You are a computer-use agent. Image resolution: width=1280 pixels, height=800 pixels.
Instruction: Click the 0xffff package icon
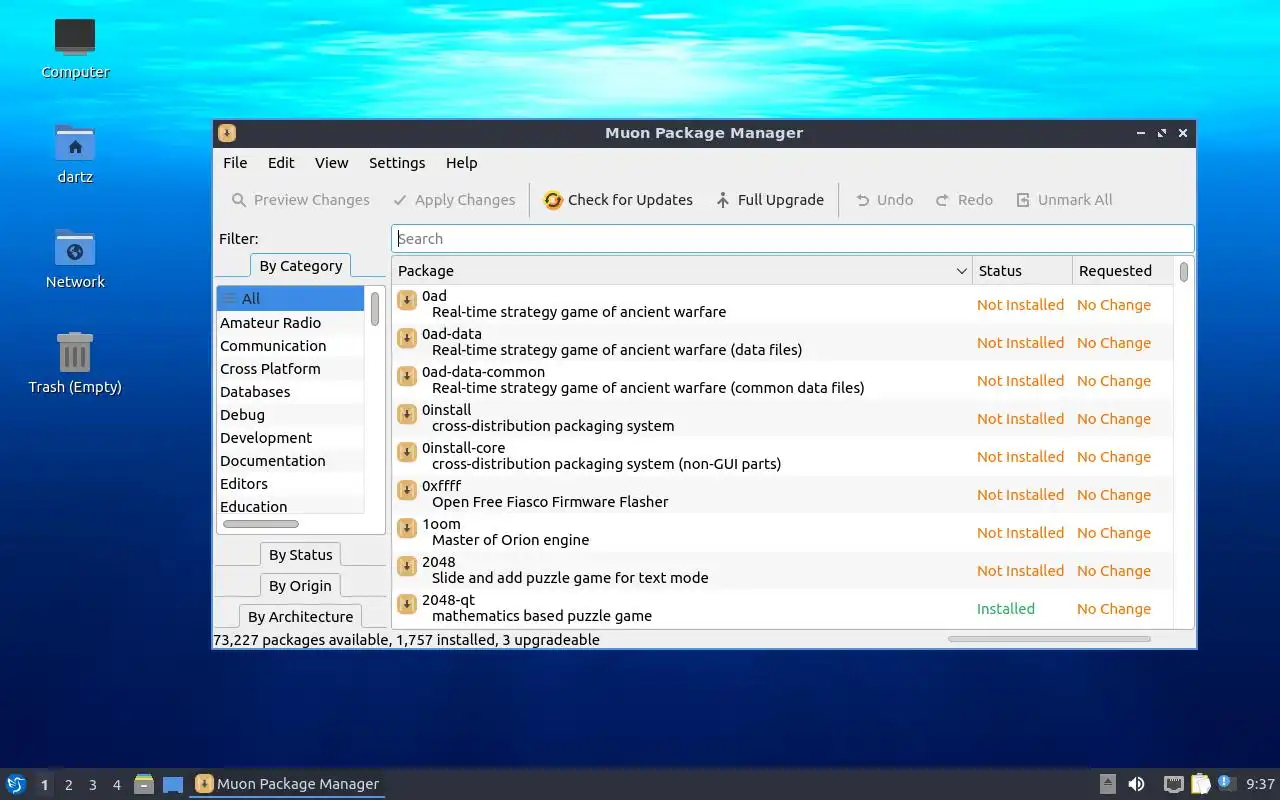[407, 491]
